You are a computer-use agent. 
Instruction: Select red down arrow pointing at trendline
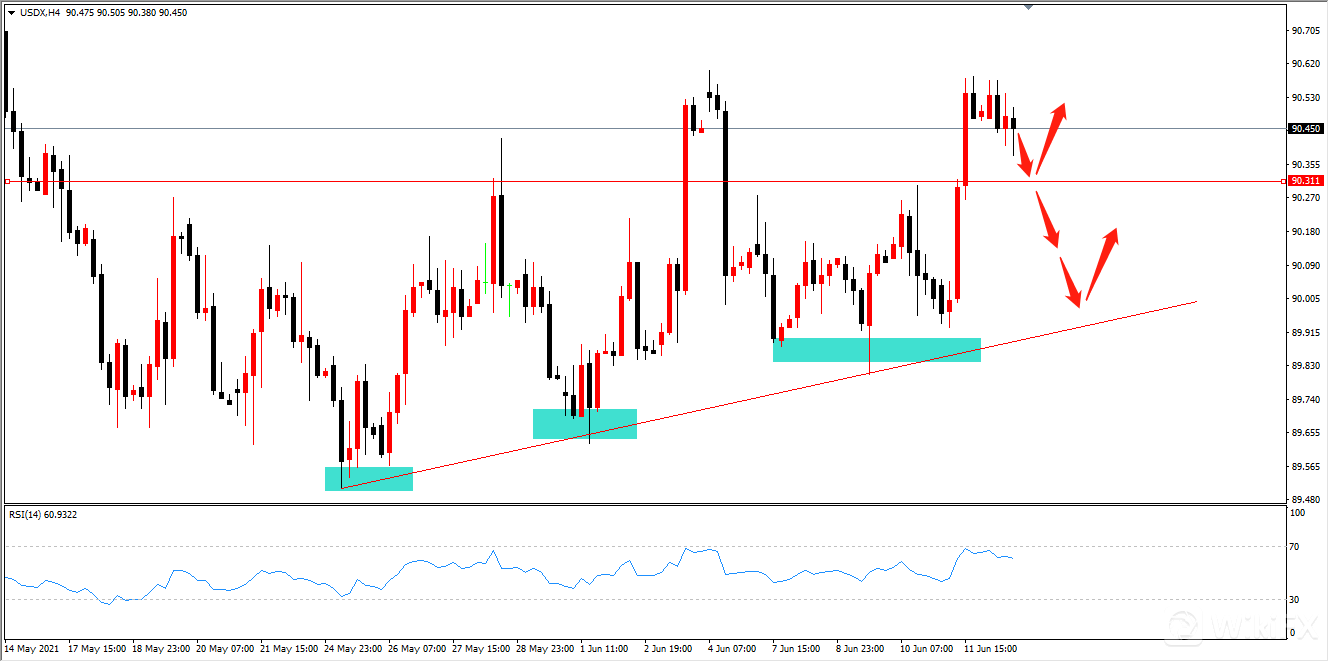[1070, 280]
